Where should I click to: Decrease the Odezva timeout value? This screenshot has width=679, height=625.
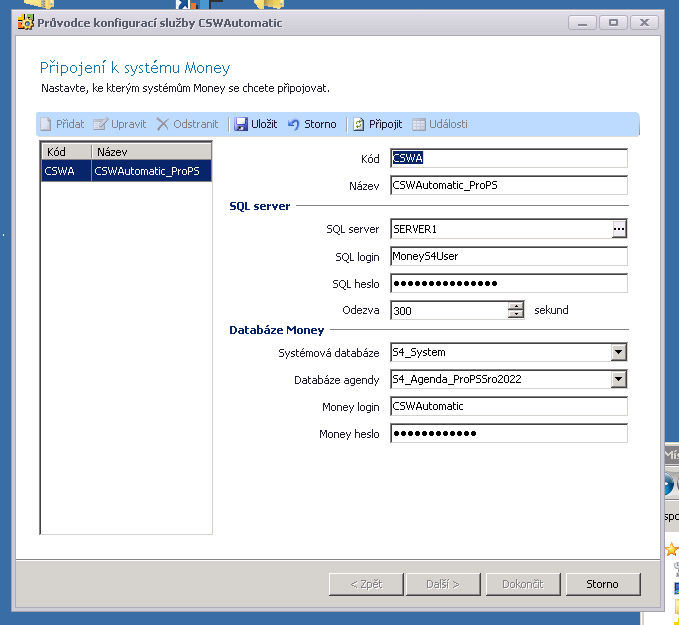516,314
